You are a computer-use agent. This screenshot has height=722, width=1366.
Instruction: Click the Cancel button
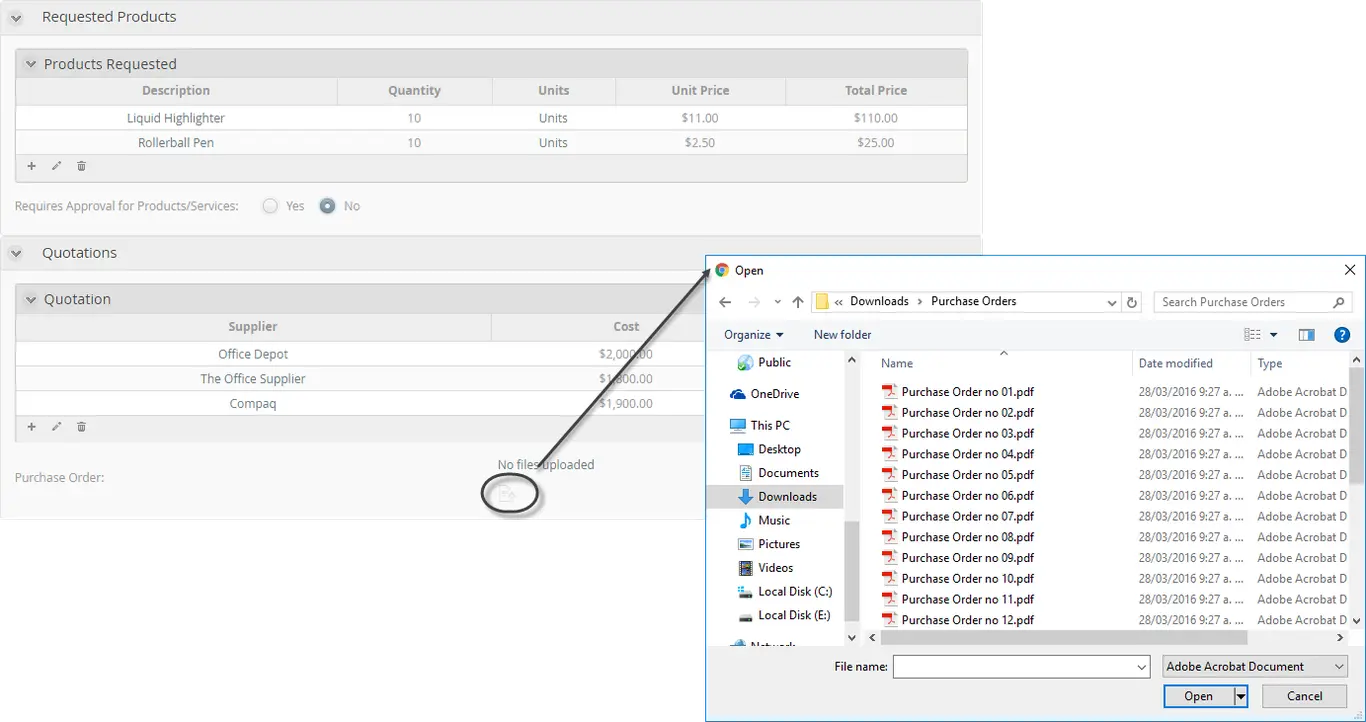pos(1304,696)
